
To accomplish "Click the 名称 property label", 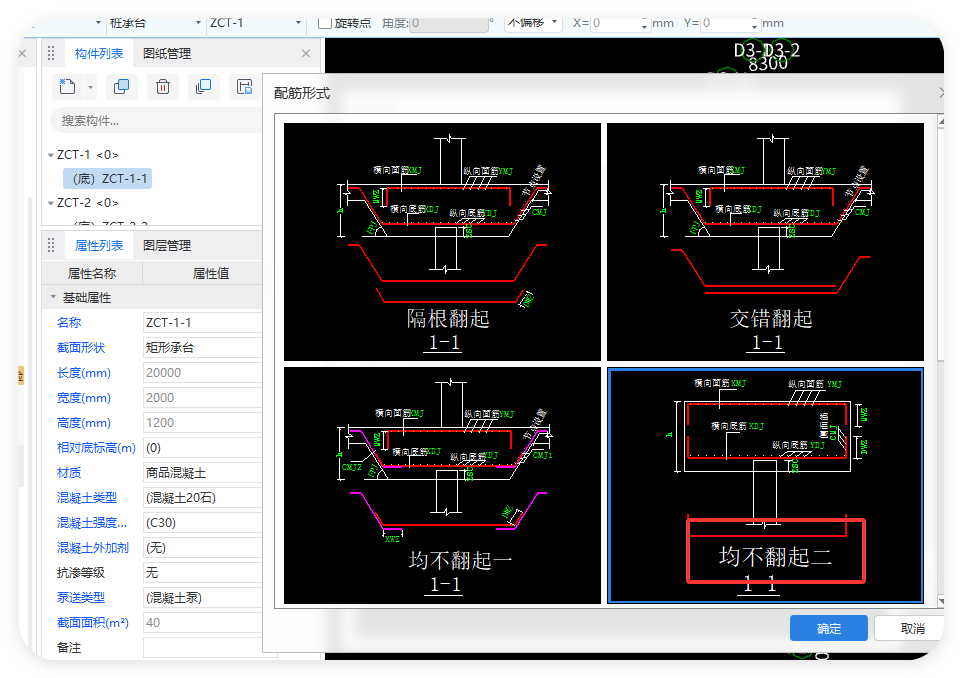I will click(x=69, y=323).
